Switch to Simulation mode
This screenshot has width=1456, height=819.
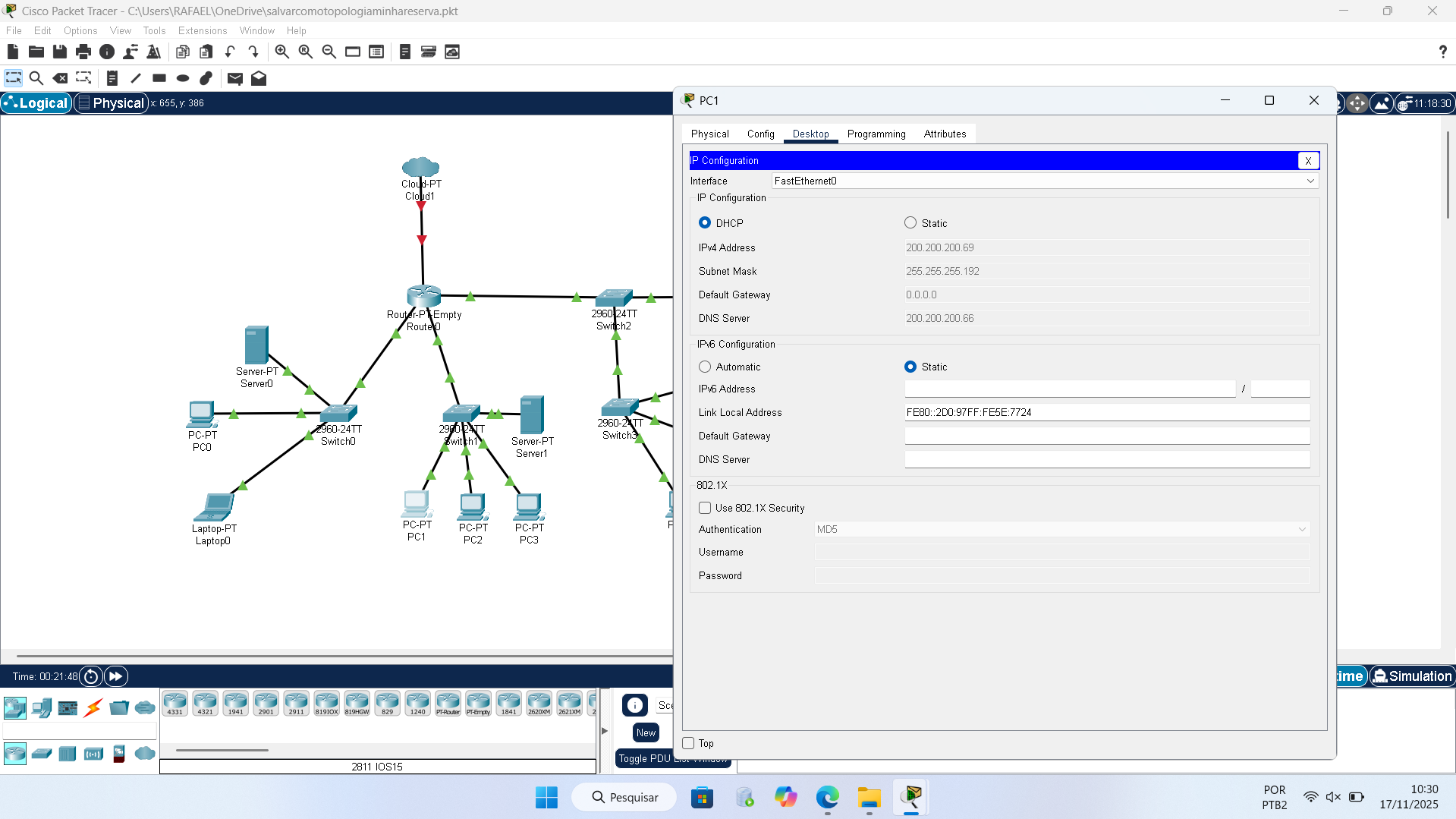point(1412,676)
